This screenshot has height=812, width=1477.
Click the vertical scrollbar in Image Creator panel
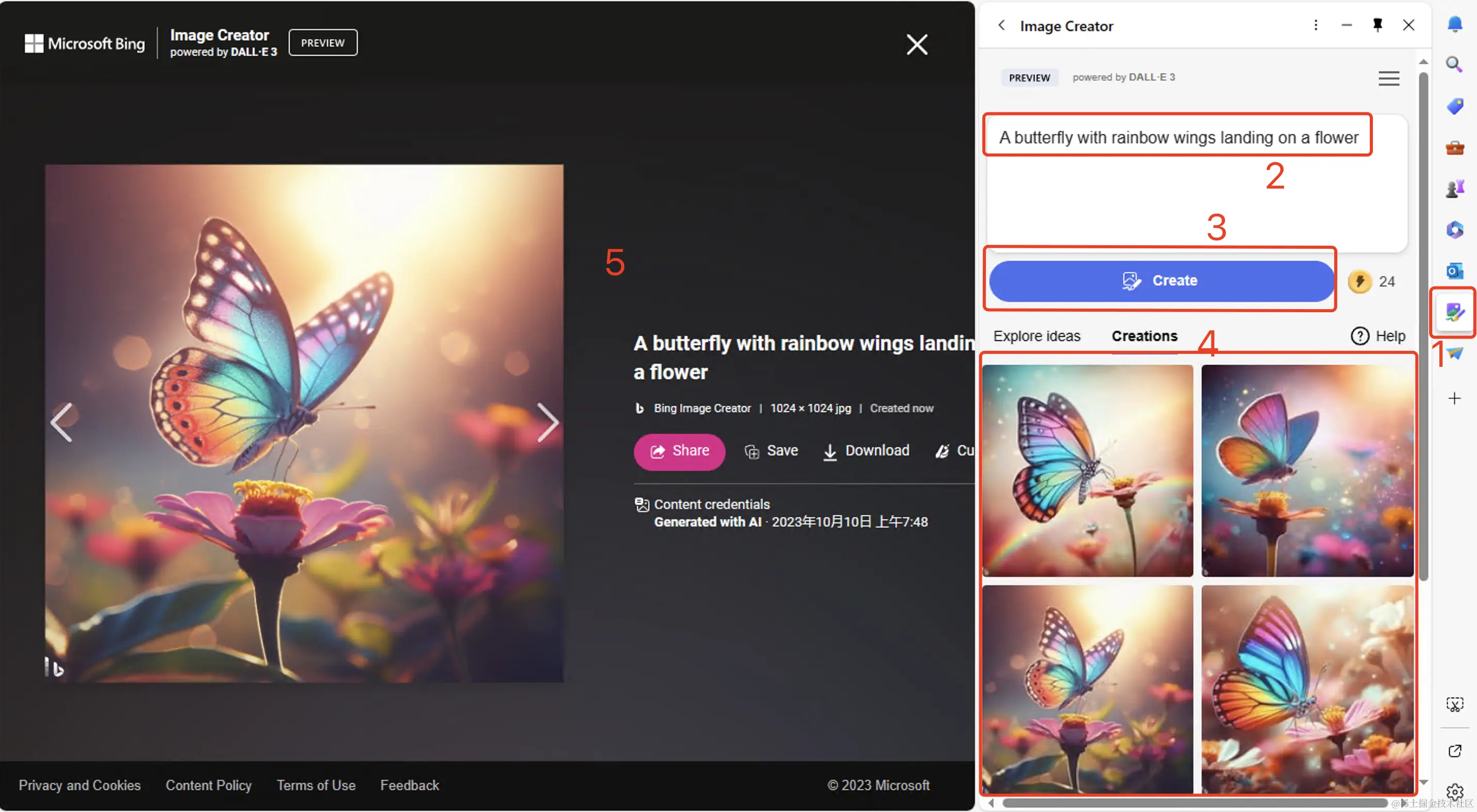pyautogui.click(x=1424, y=327)
